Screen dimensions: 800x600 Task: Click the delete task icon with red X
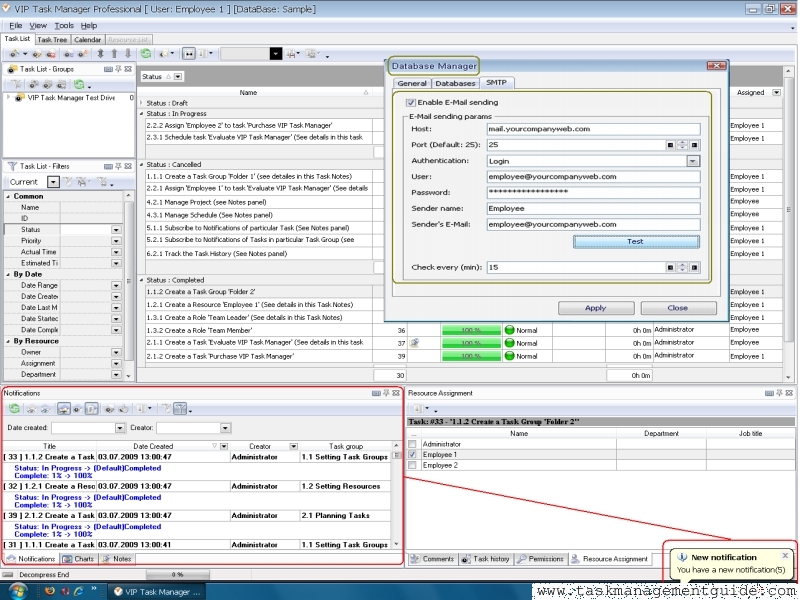pyautogui.click(x=51, y=54)
